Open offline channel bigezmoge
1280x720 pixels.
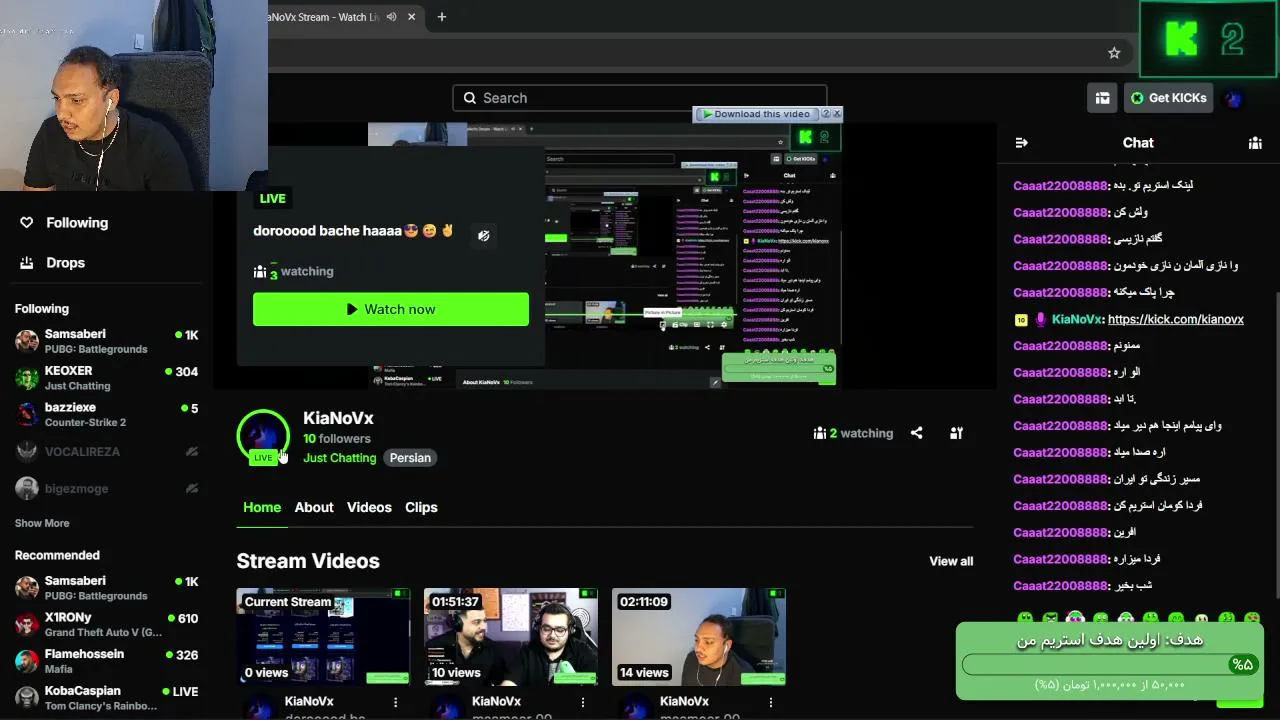pyautogui.click(x=106, y=489)
